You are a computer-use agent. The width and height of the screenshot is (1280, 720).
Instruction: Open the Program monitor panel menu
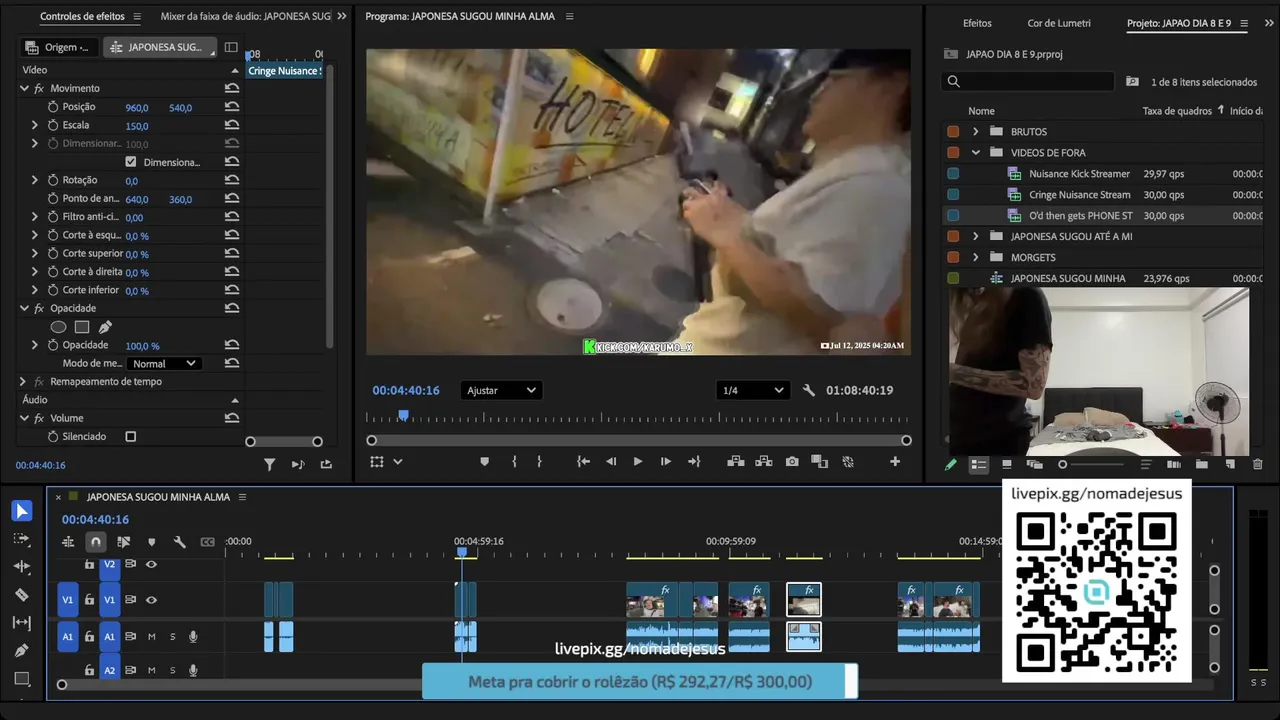coord(570,17)
